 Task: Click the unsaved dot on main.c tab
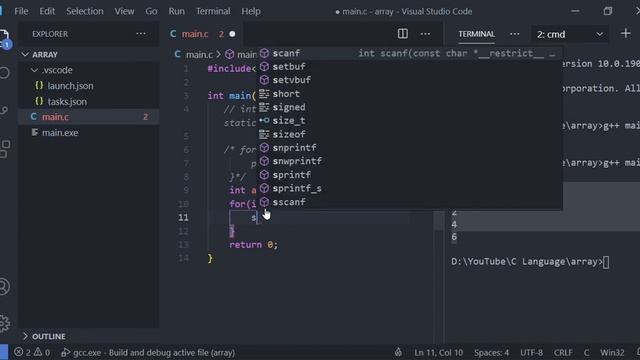pos(232,34)
